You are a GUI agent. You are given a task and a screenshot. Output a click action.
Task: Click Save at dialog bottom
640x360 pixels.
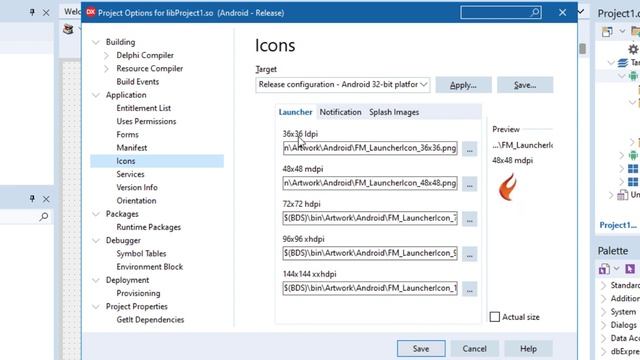(x=421, y=349)
